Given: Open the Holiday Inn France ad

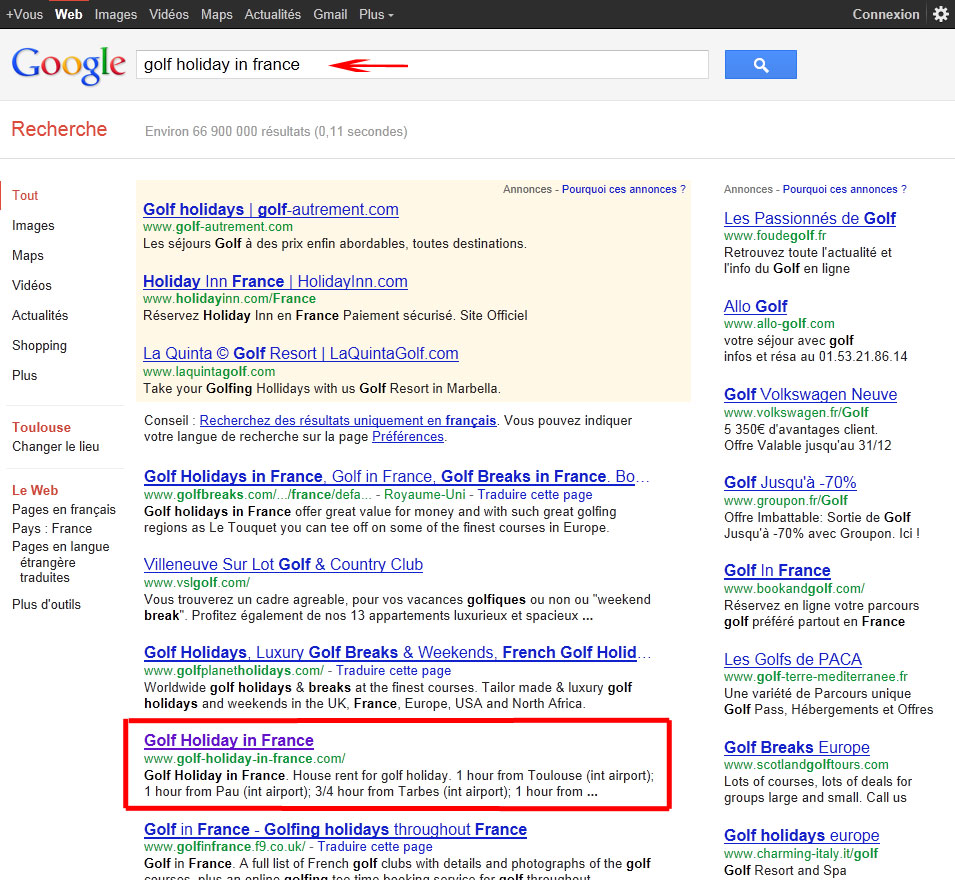Looking at the screenshot, I should 275,281.
